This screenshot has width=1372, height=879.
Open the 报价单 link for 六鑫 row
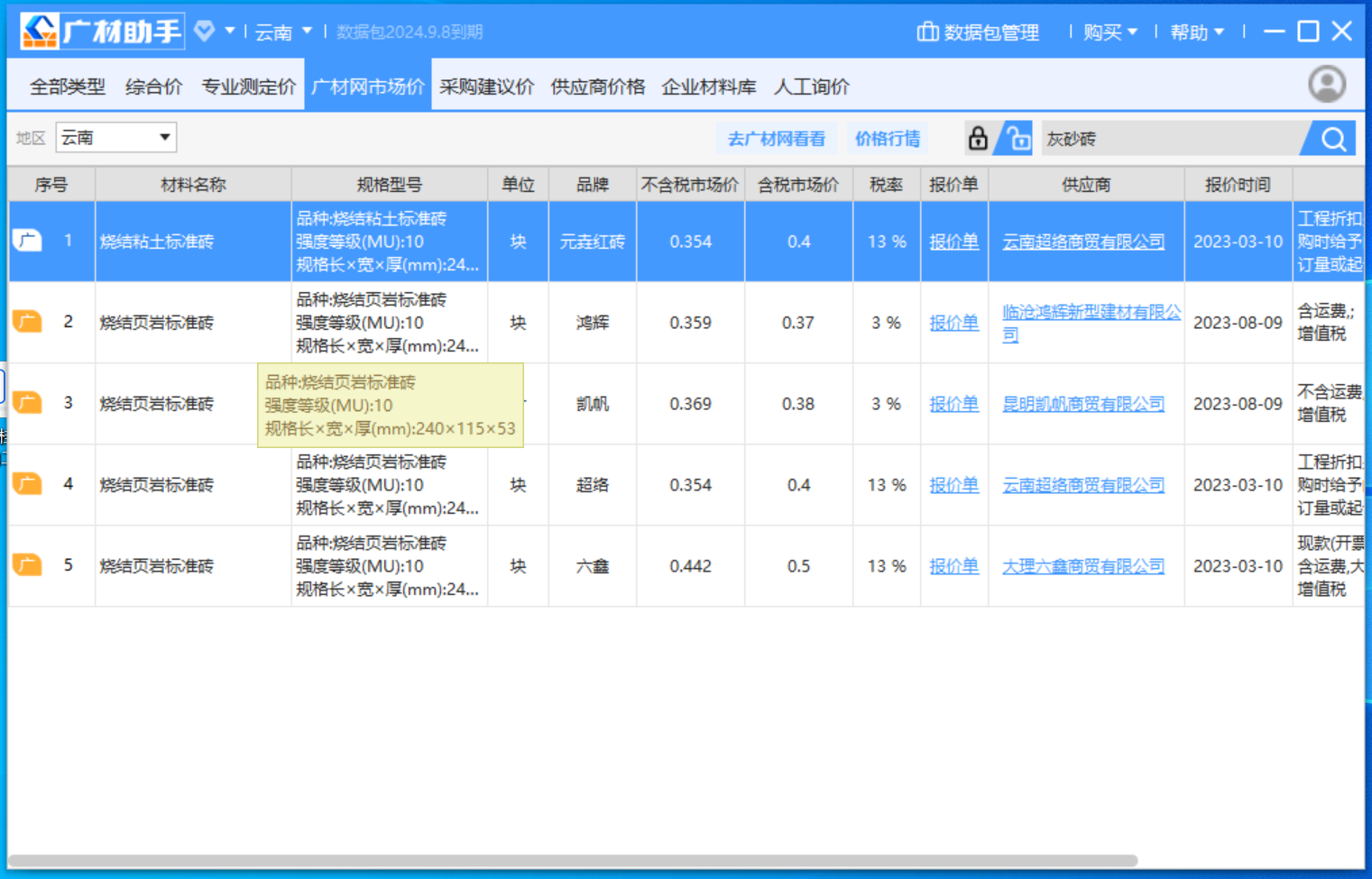953,566
